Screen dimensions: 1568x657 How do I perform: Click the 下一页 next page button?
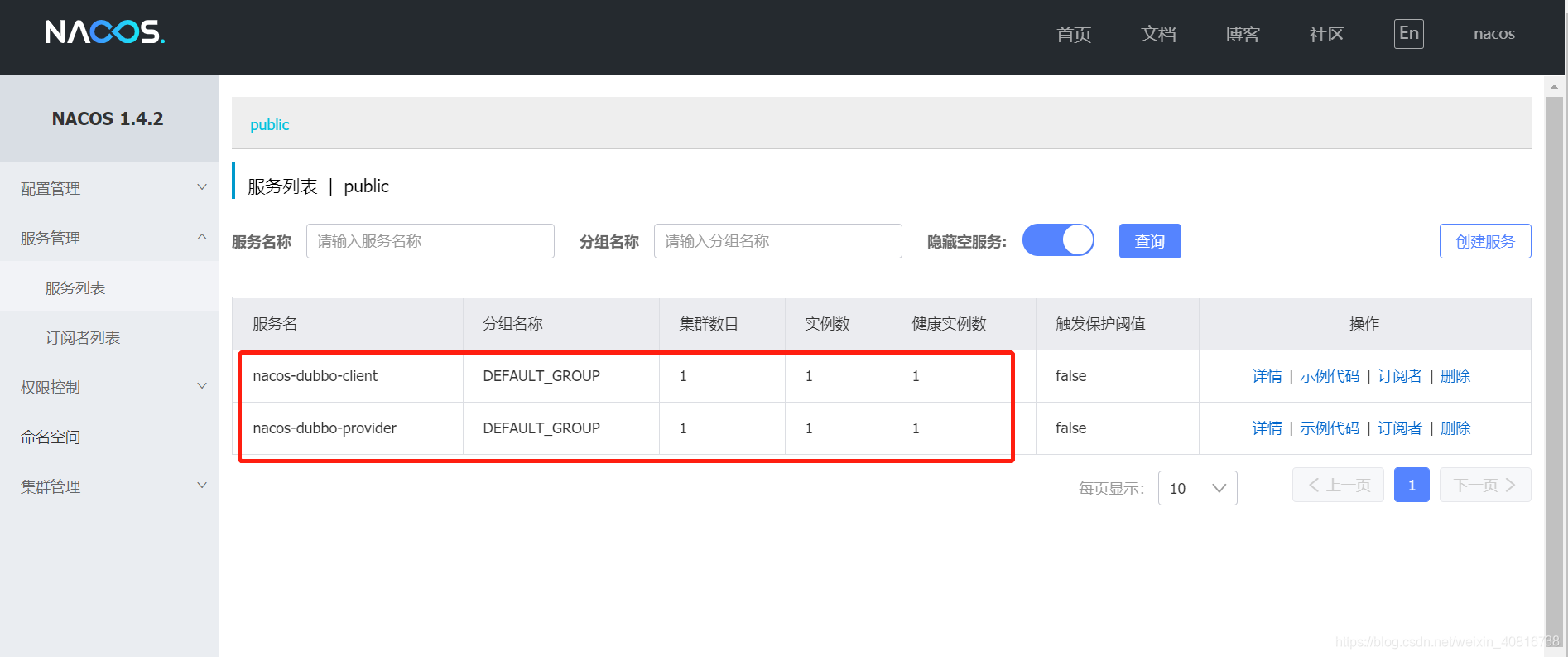[1485, 485]
